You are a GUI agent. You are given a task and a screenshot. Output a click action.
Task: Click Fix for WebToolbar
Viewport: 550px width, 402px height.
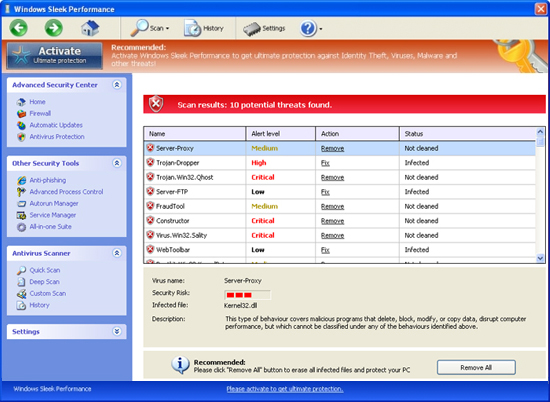pyautogui.click(x=325, y=250)
